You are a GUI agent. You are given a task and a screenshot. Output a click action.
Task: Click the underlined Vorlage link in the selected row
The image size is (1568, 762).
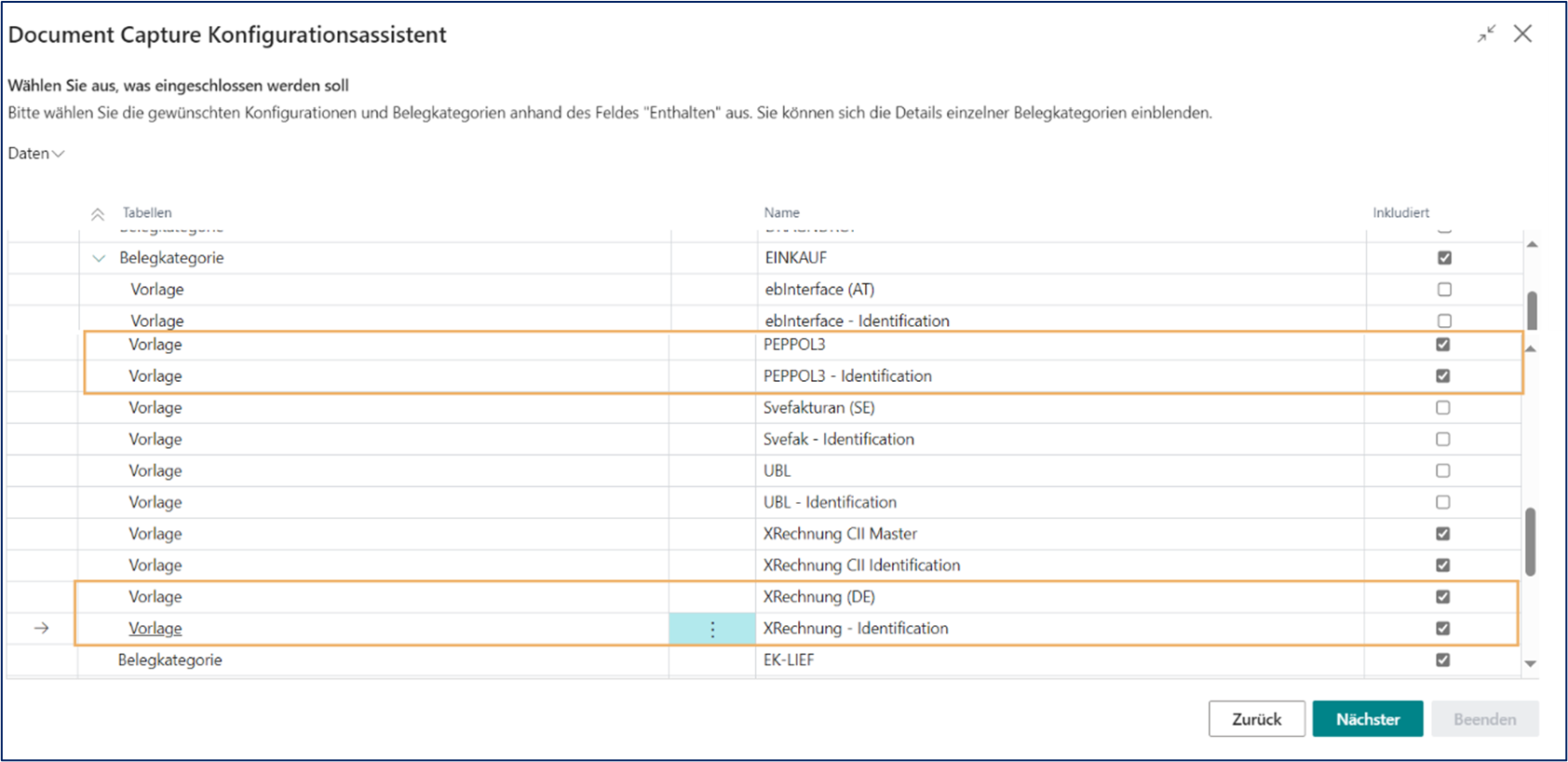click(155, 629)
